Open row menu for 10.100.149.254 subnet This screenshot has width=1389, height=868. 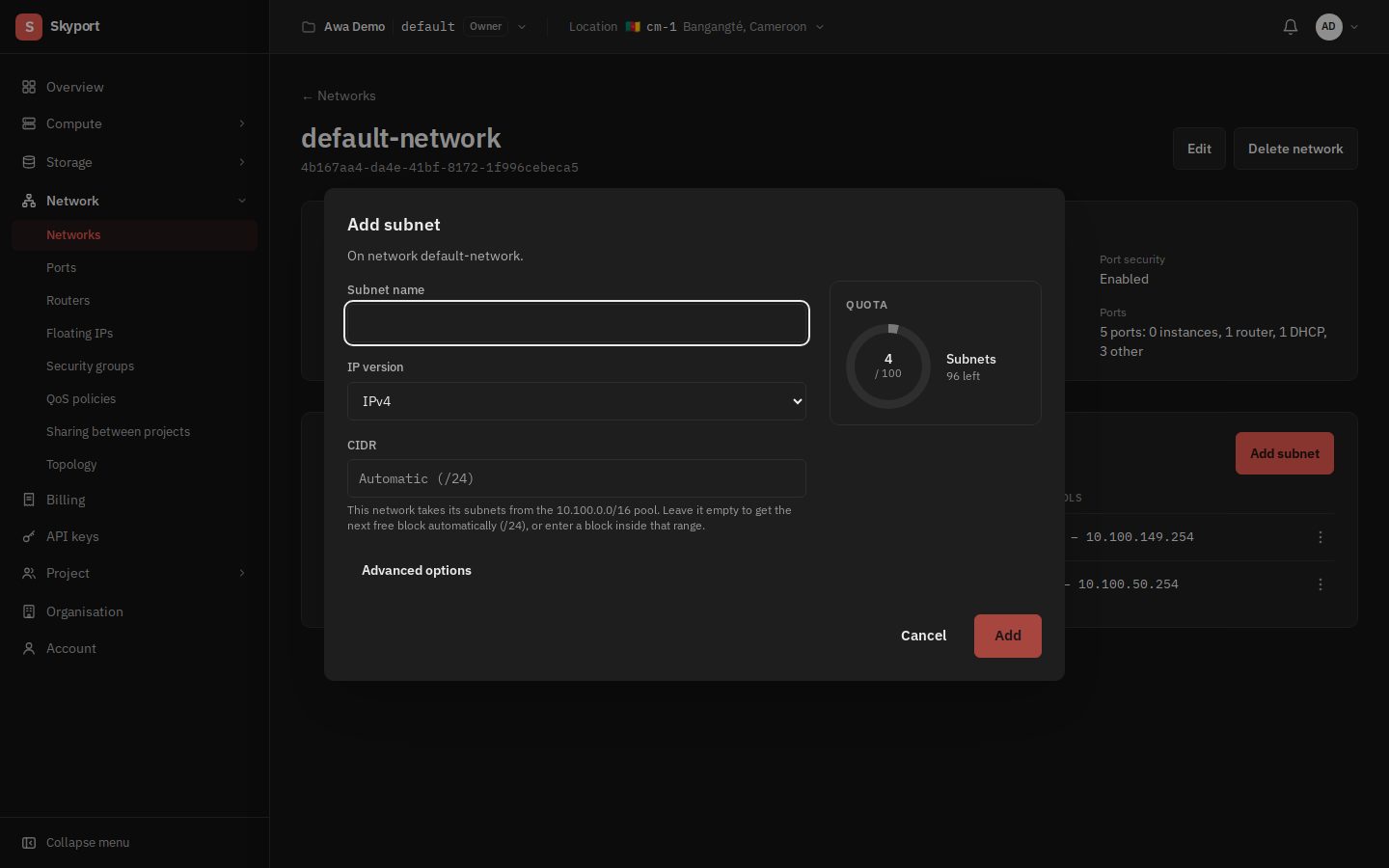1321,537
